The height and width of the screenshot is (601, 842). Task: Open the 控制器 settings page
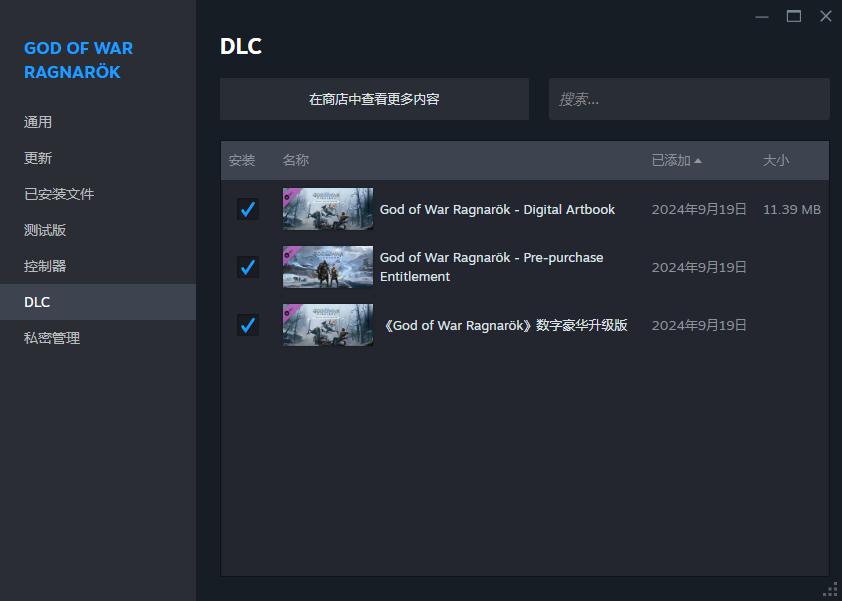click(45, 266)
